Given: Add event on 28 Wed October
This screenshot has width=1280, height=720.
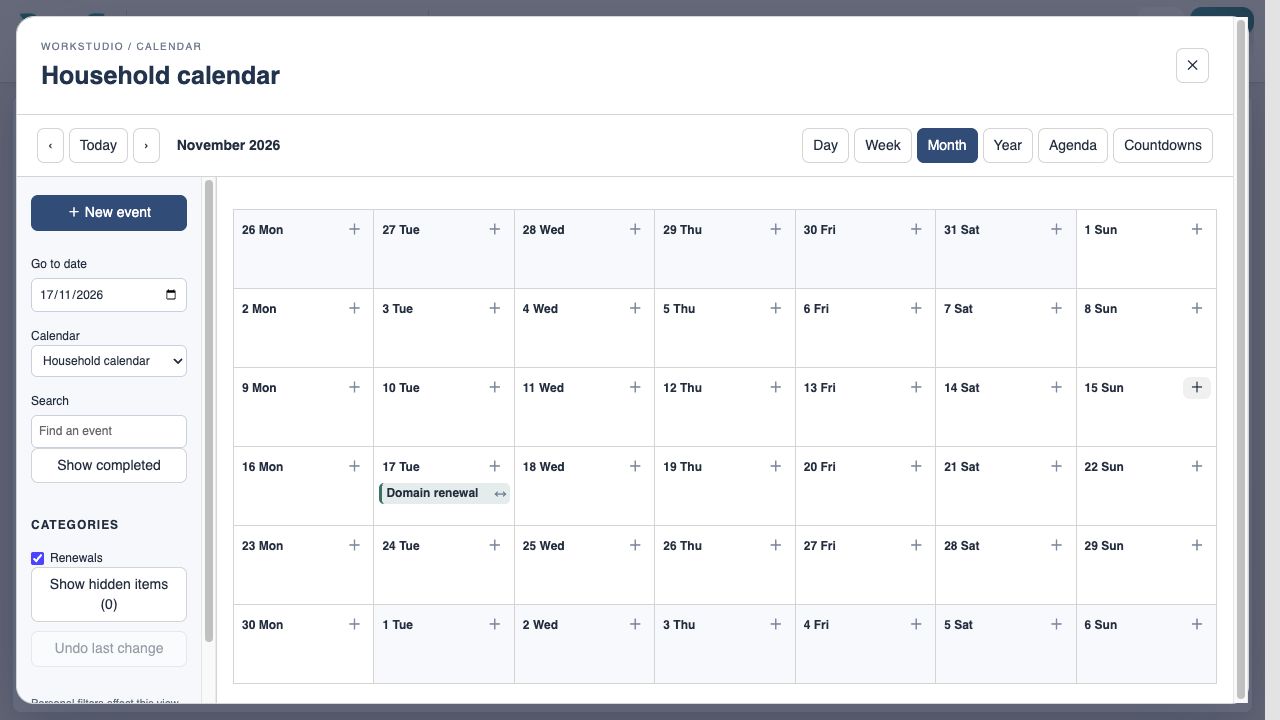Looking at the screenshot, I should click(635, 230).
